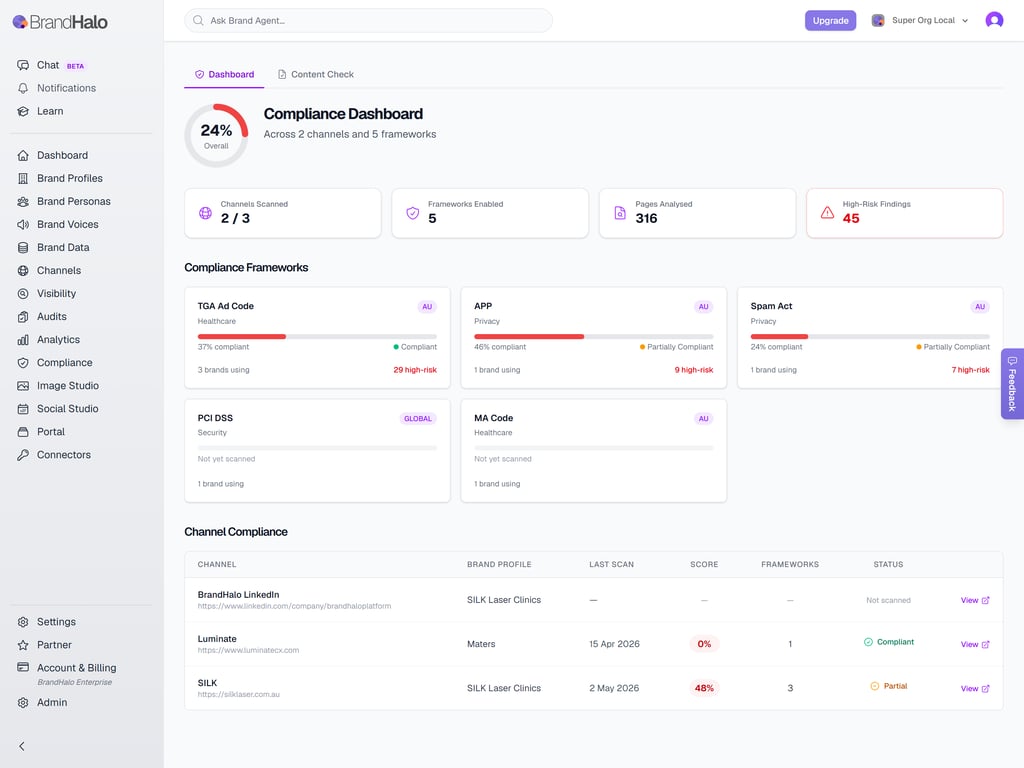Click the Partner star icon
This screenshot has height=768, width=1024.
[x=23, y=645]
